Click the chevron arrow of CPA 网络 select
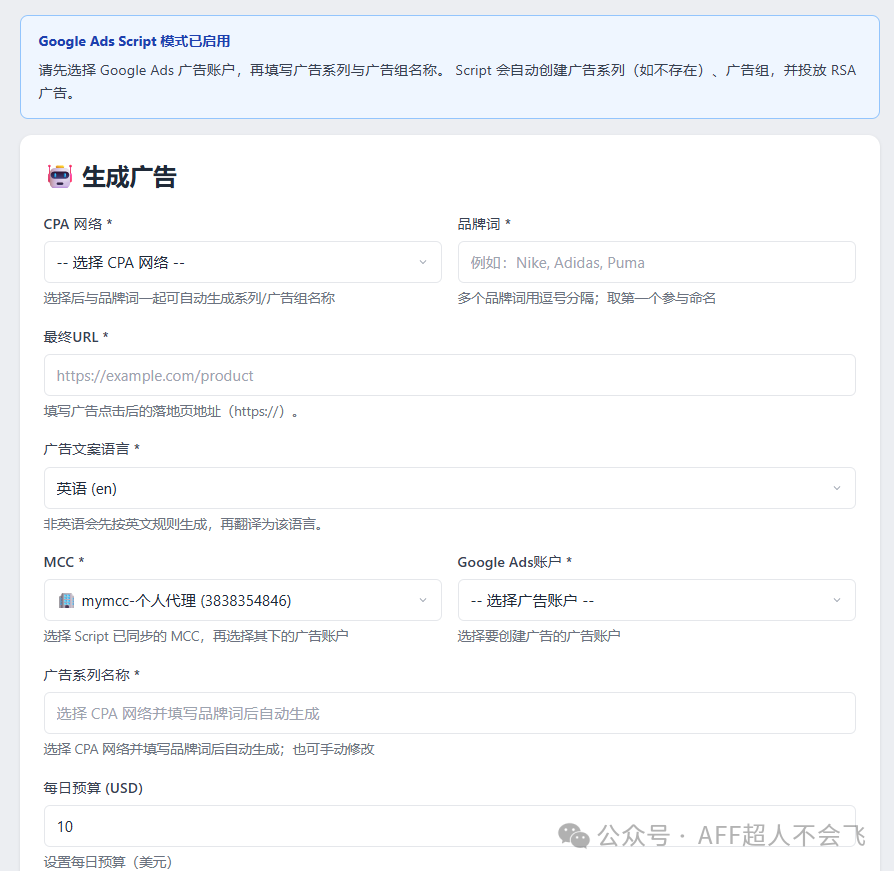This screenshot has height=871, width=894. tap(423, 262)
